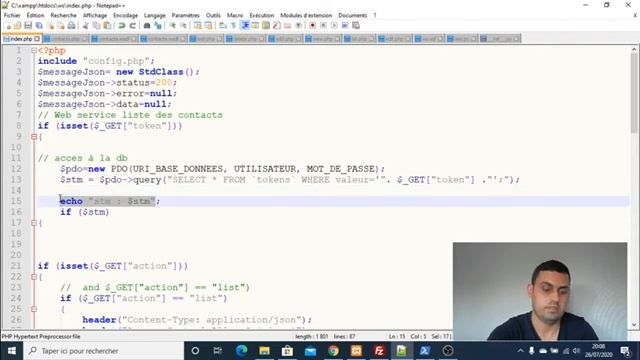Viewport: 640px width, 360px height.
Task: Open the Affichage menu
Action: (95, 15)
